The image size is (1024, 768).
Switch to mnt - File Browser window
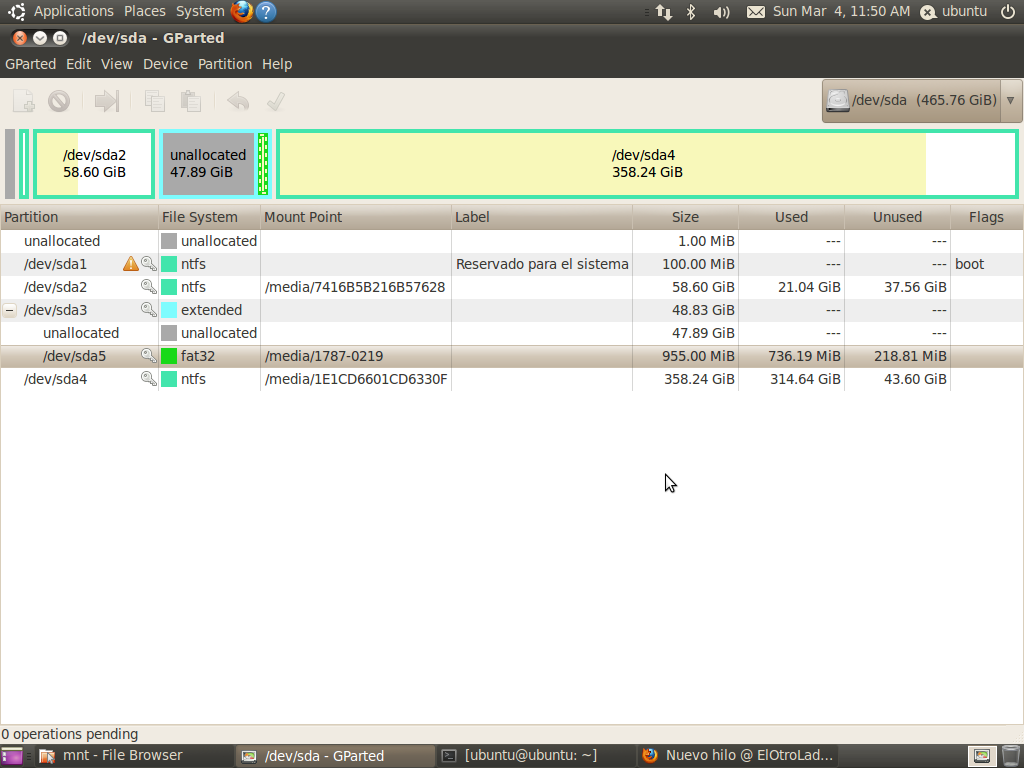pyautogui.click(x=135, y=756)
